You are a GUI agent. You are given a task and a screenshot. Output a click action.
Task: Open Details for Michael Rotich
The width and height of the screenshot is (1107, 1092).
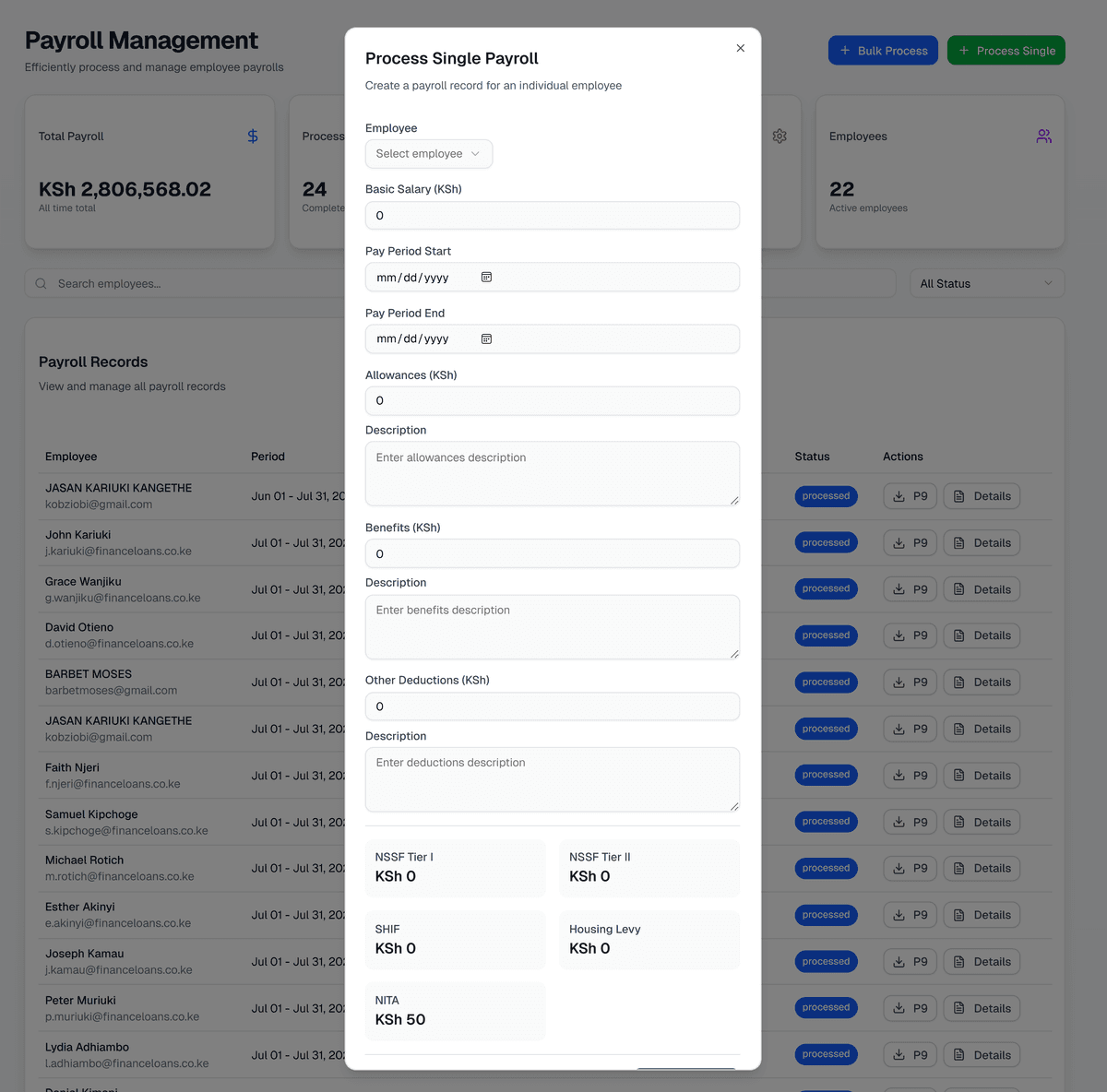(982, 869)
